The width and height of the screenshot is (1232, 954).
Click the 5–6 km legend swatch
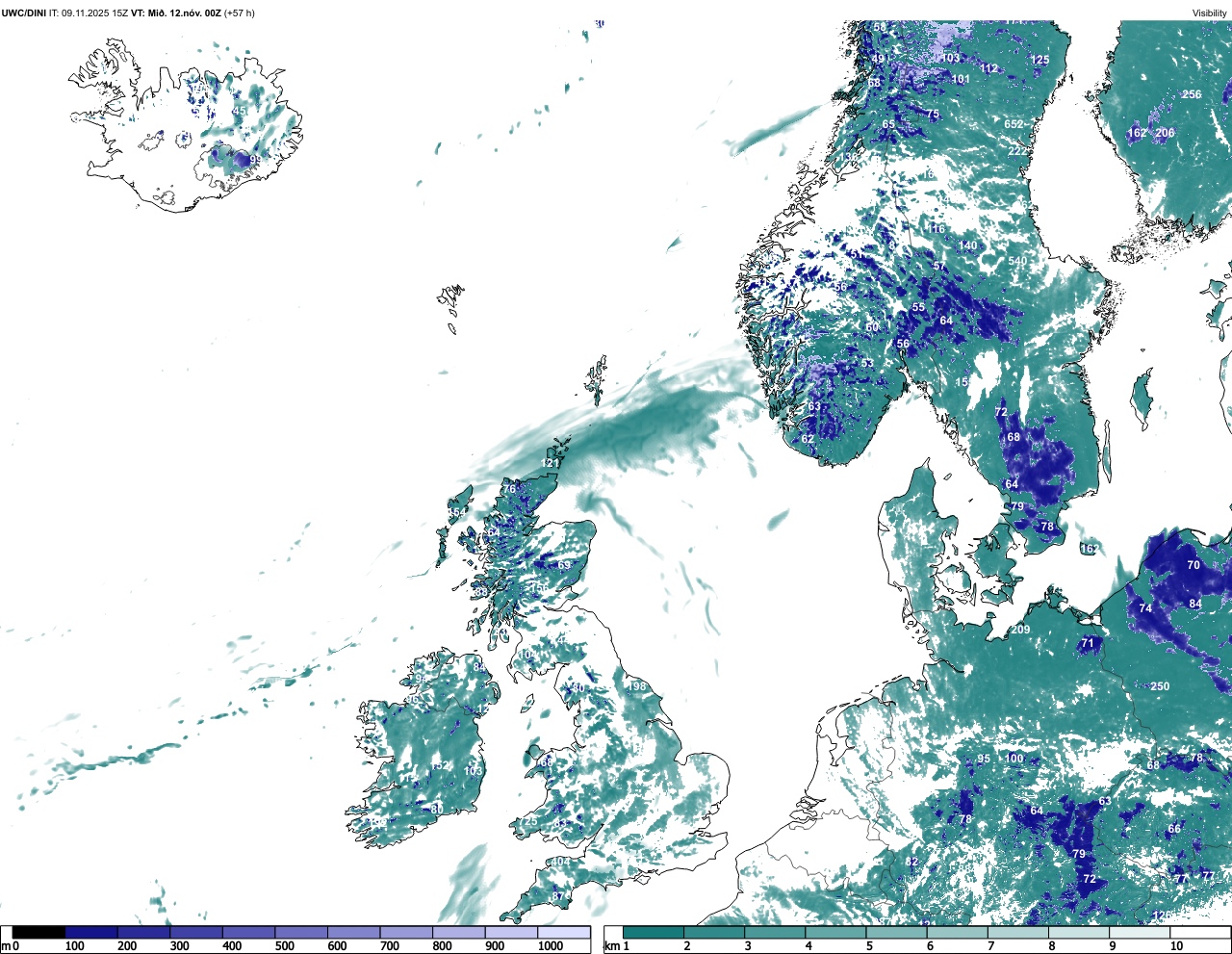point(897,933)
